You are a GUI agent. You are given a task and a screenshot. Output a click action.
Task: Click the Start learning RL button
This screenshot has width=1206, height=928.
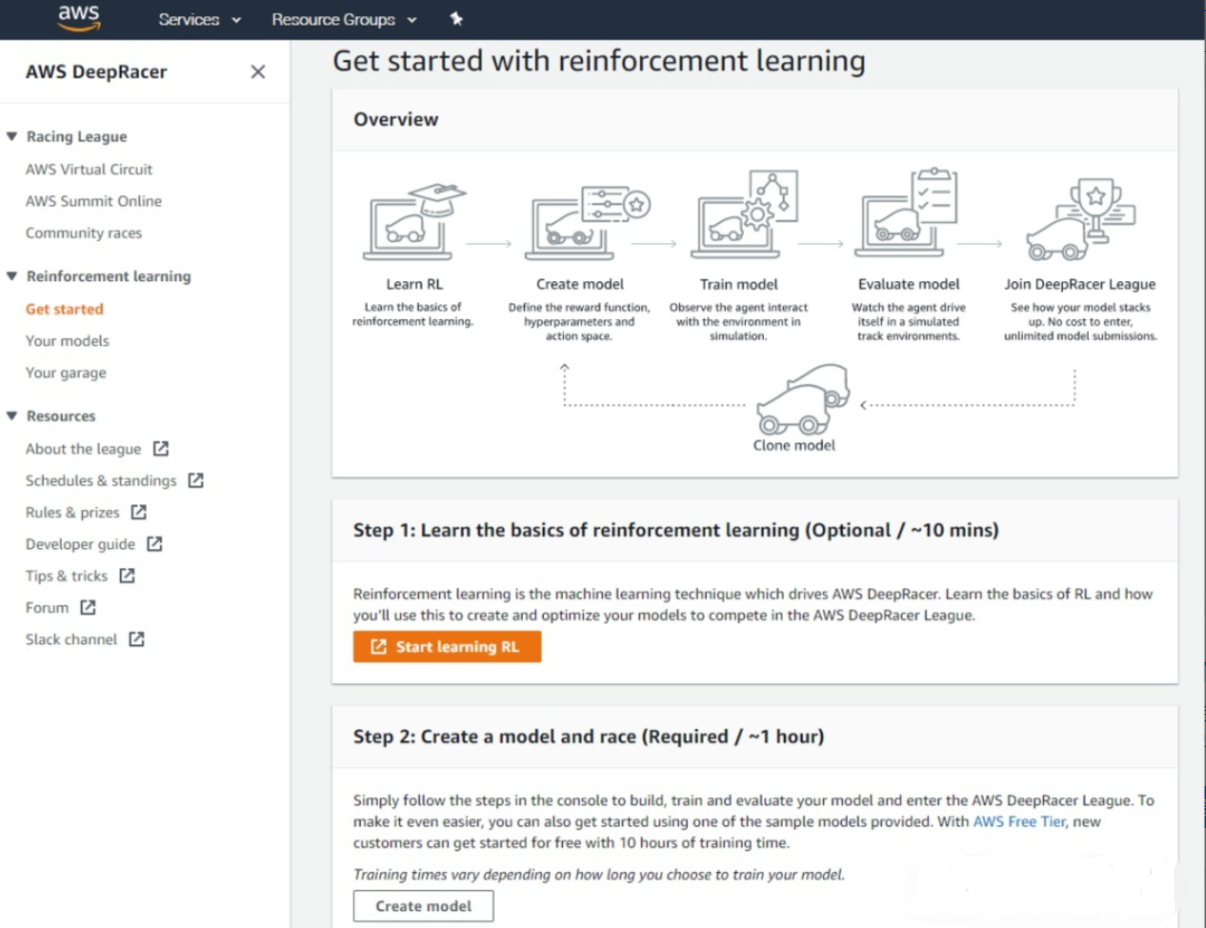pyautogui.click(x=447, y=647)
